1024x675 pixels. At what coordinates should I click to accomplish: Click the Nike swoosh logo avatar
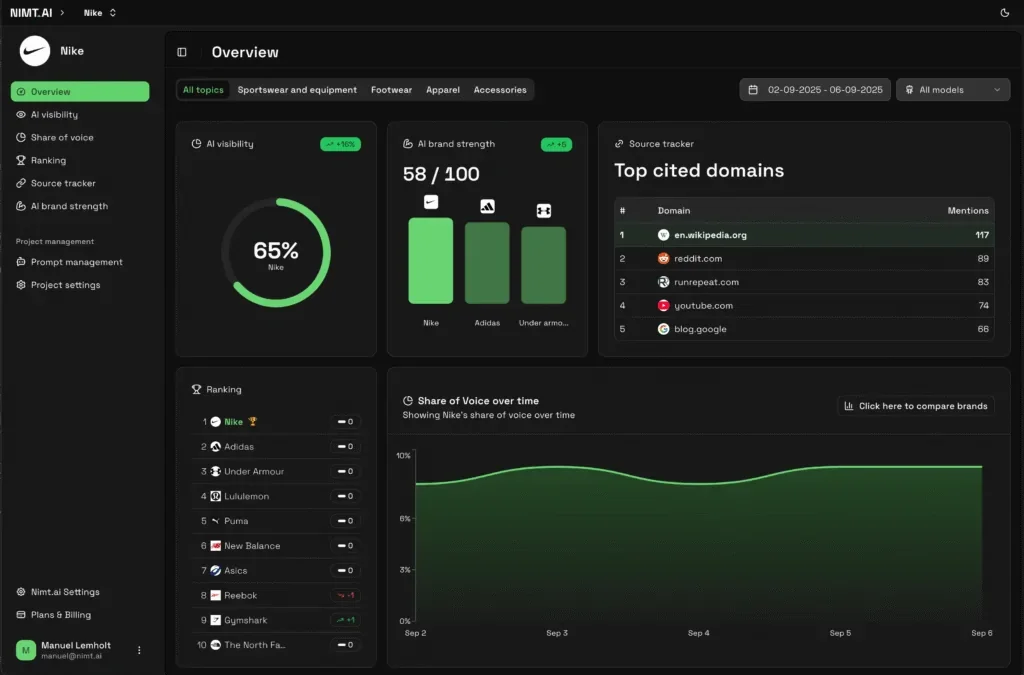pyautogui.click(x=32, y=50)
